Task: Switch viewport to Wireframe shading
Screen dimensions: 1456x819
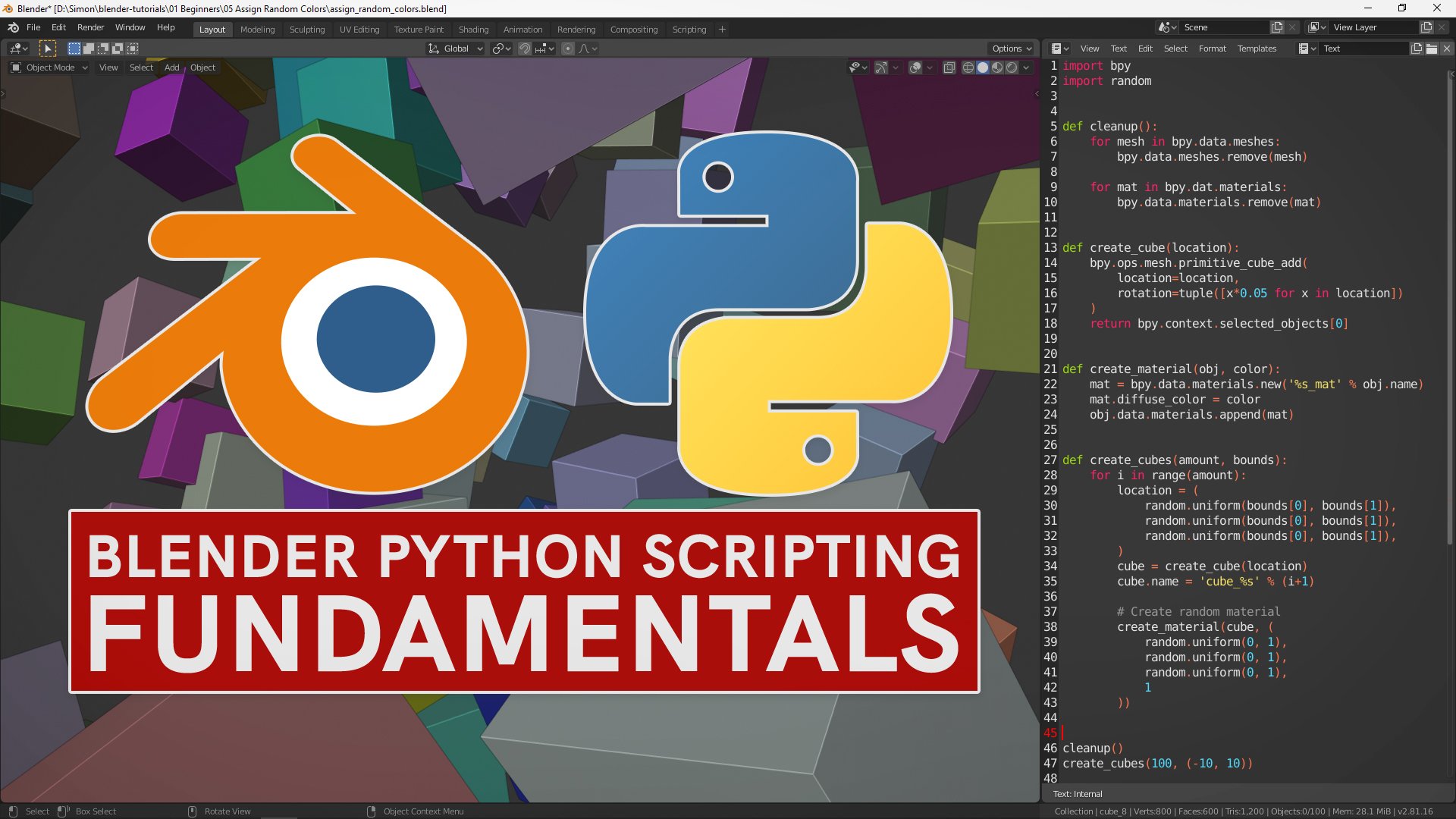Action: click(968, 67)
